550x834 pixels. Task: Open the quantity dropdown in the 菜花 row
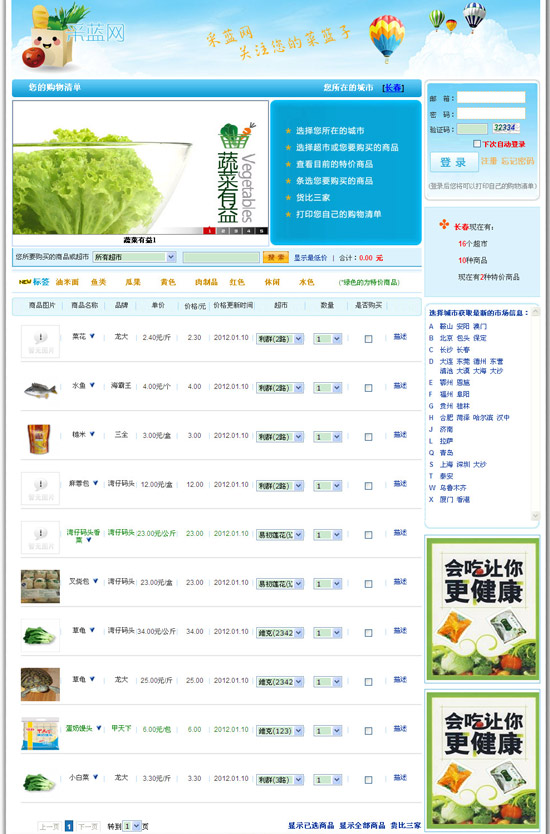coord(327,339)
